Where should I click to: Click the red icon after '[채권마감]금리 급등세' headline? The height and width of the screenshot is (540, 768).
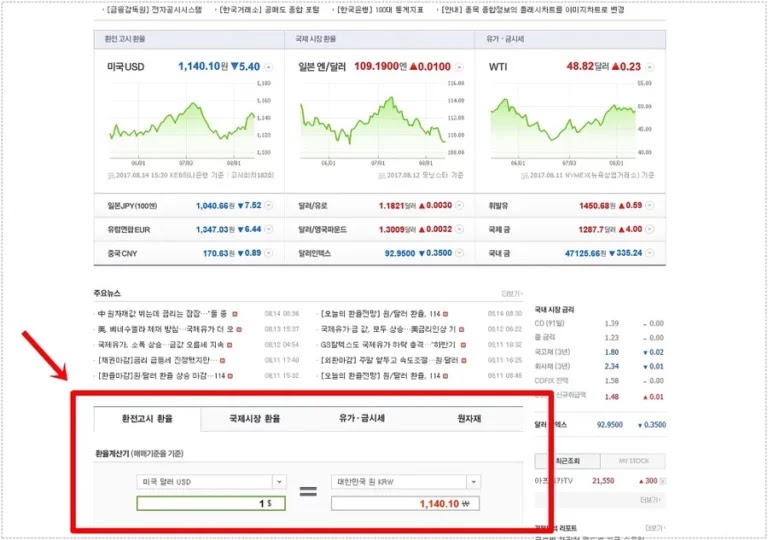[x=222, y=361]
